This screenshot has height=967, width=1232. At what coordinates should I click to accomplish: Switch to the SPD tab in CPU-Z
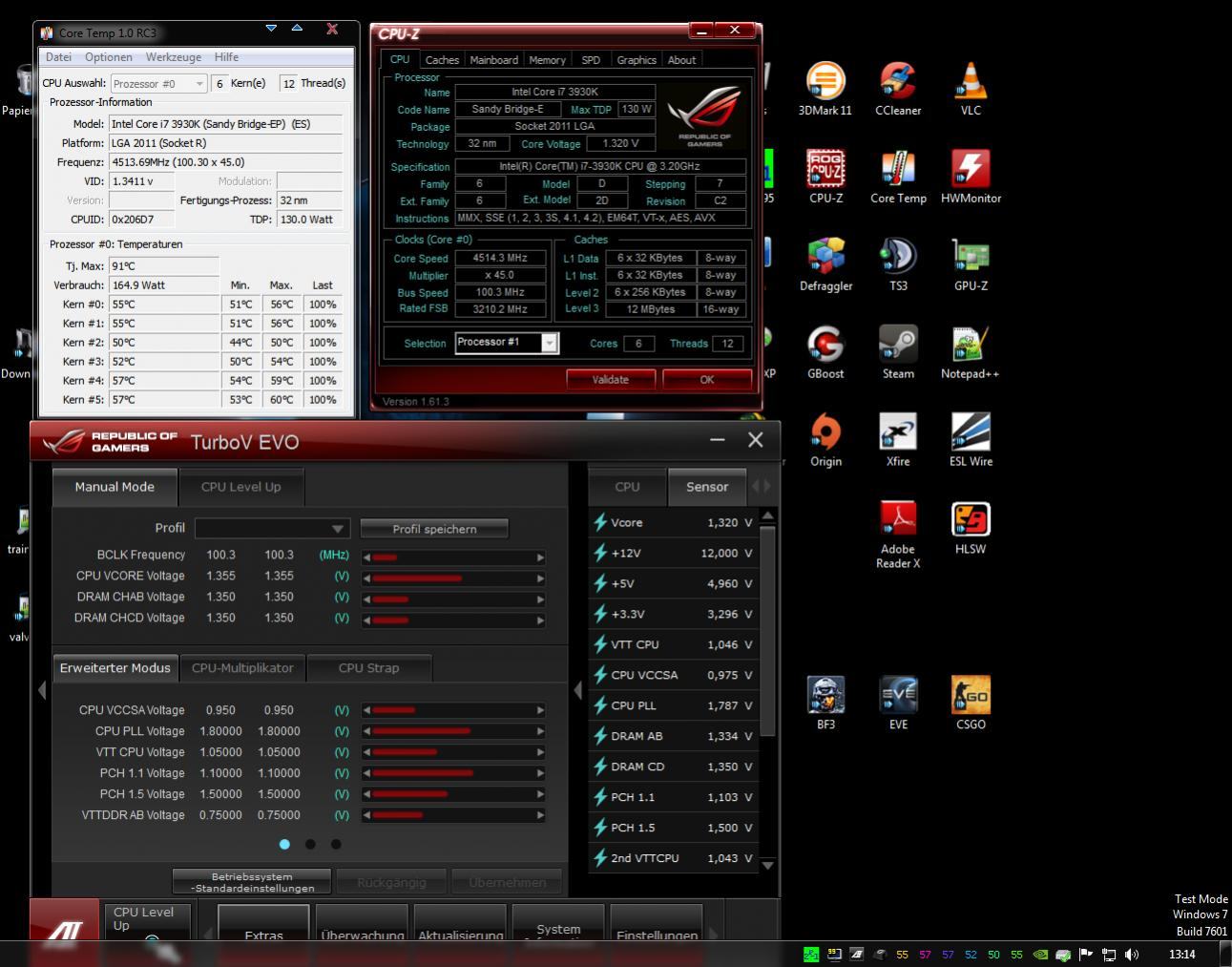pyautogui.click(x=591, y=60)
